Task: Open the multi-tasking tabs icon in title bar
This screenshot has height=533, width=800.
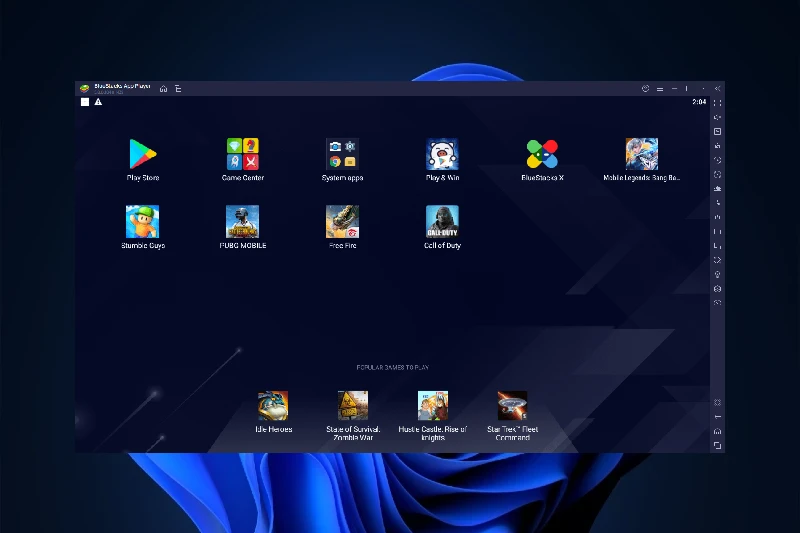Action: (178, 89)
